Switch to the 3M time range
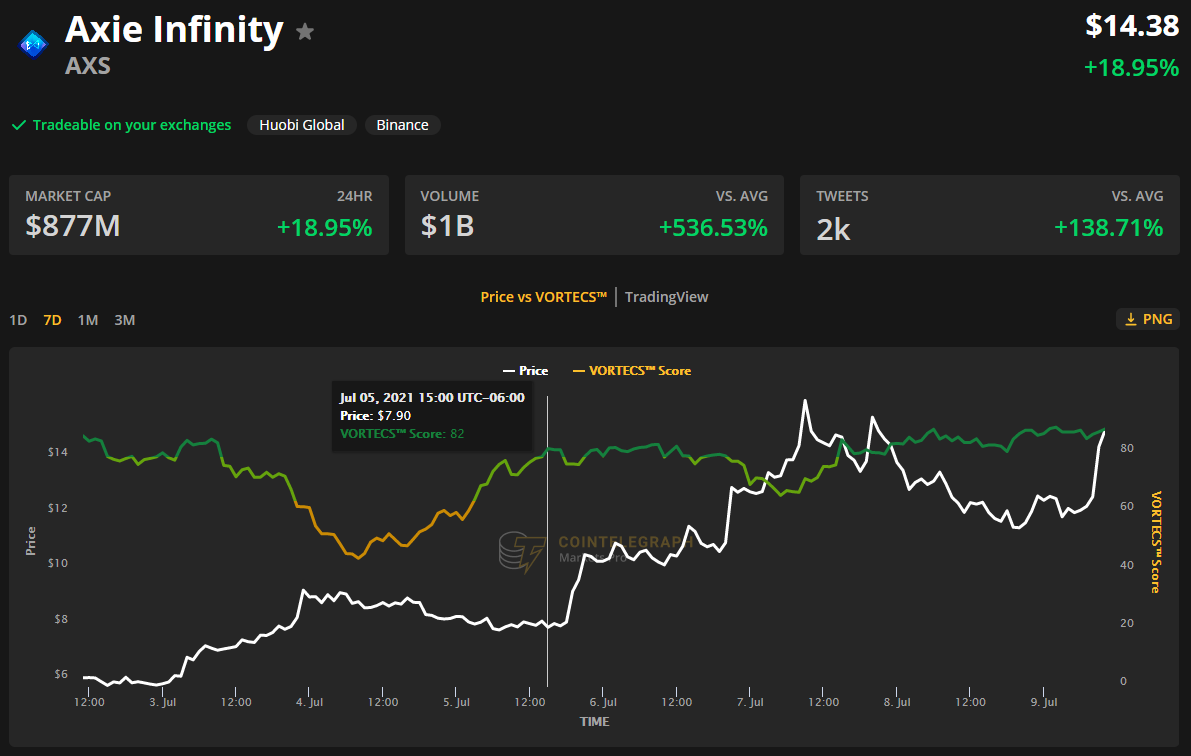The width and height of the screenshot is (1191, 756). [x=124, y=320]
